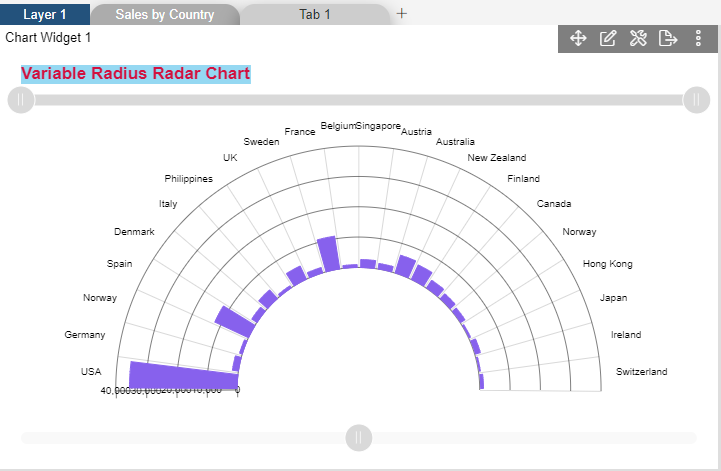
Task: Click the Singapore axis label
Action: [x=379, y=126]
